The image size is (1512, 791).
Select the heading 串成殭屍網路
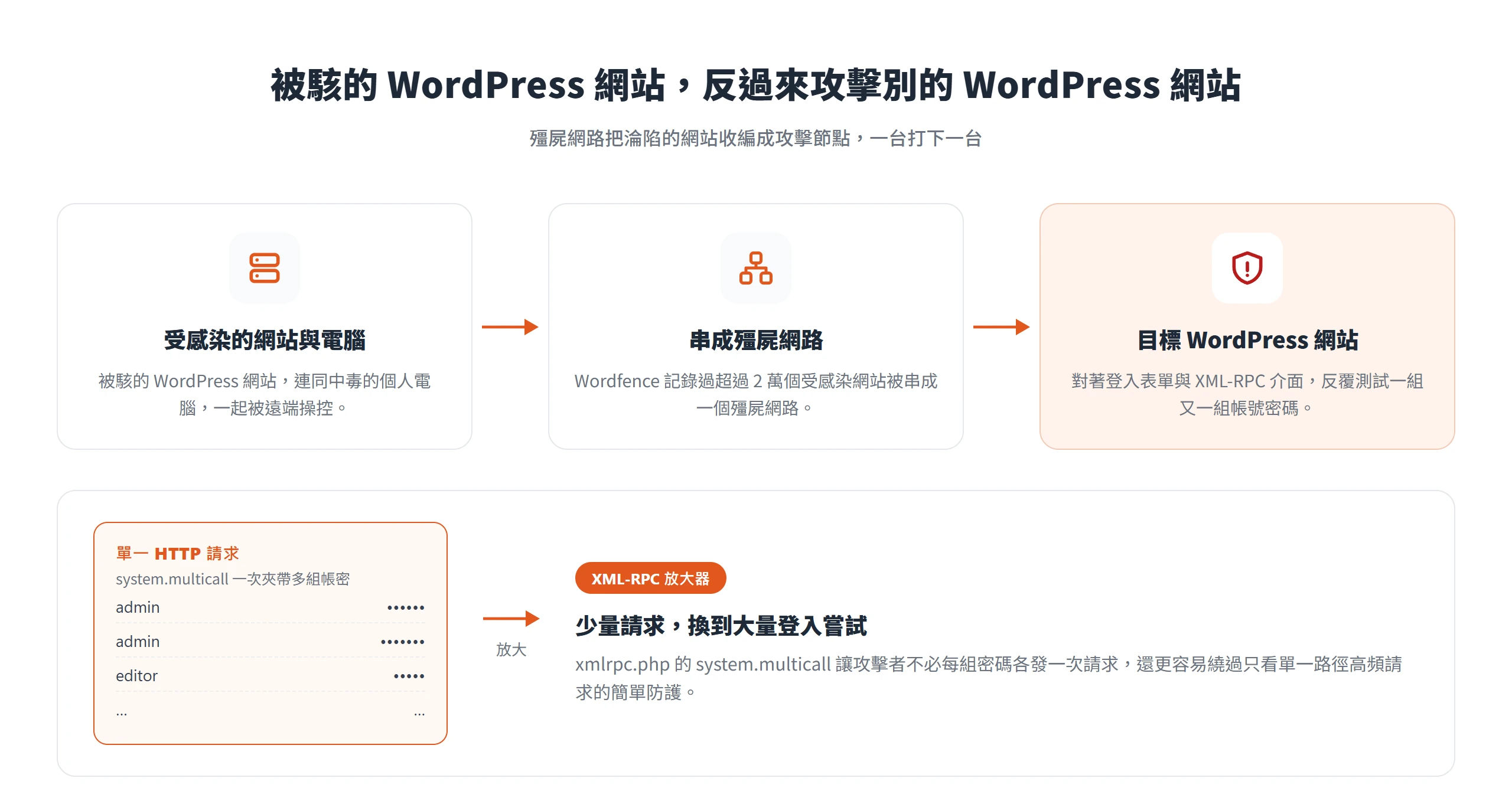756,340
